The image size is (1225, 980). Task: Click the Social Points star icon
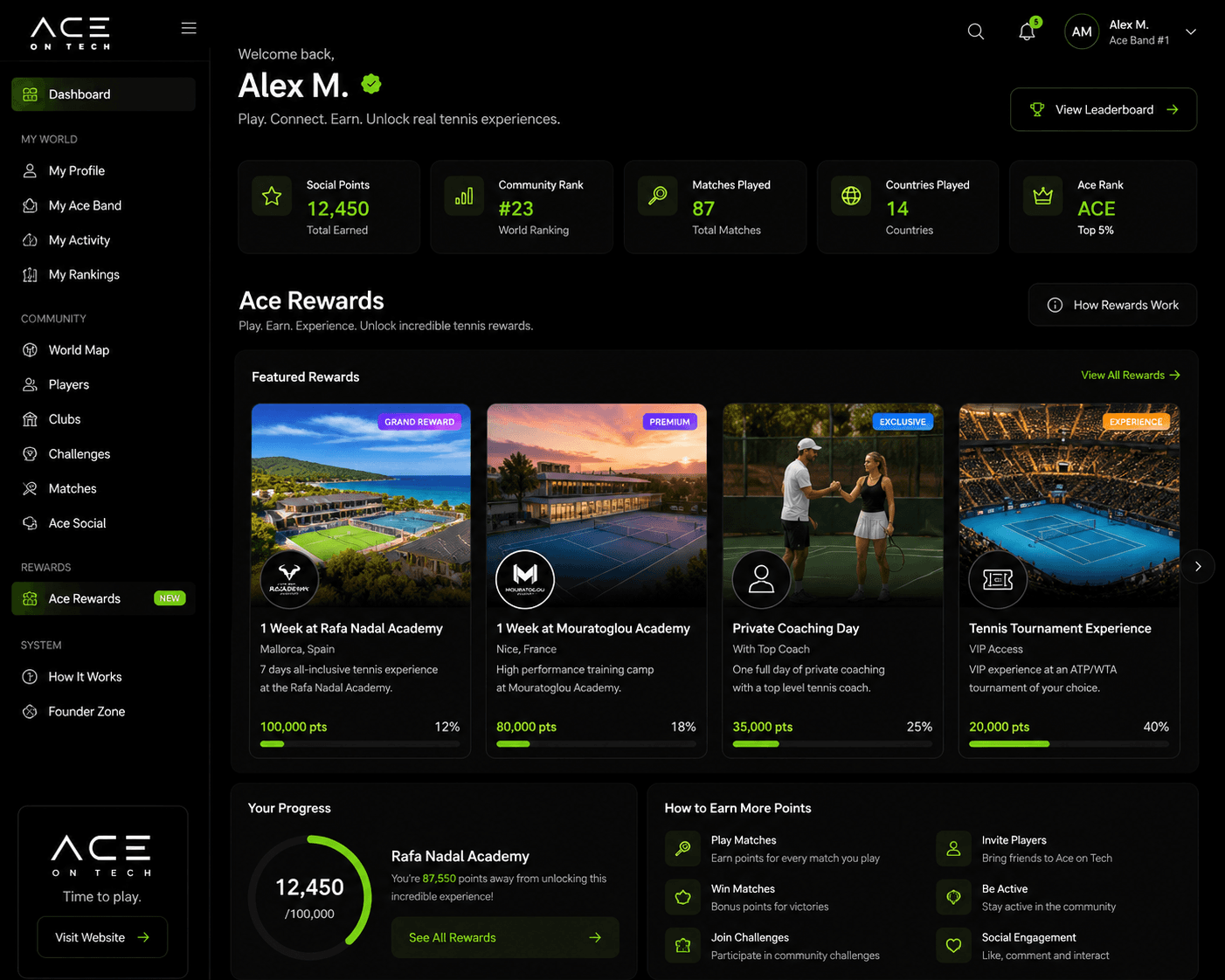(272, 196)
